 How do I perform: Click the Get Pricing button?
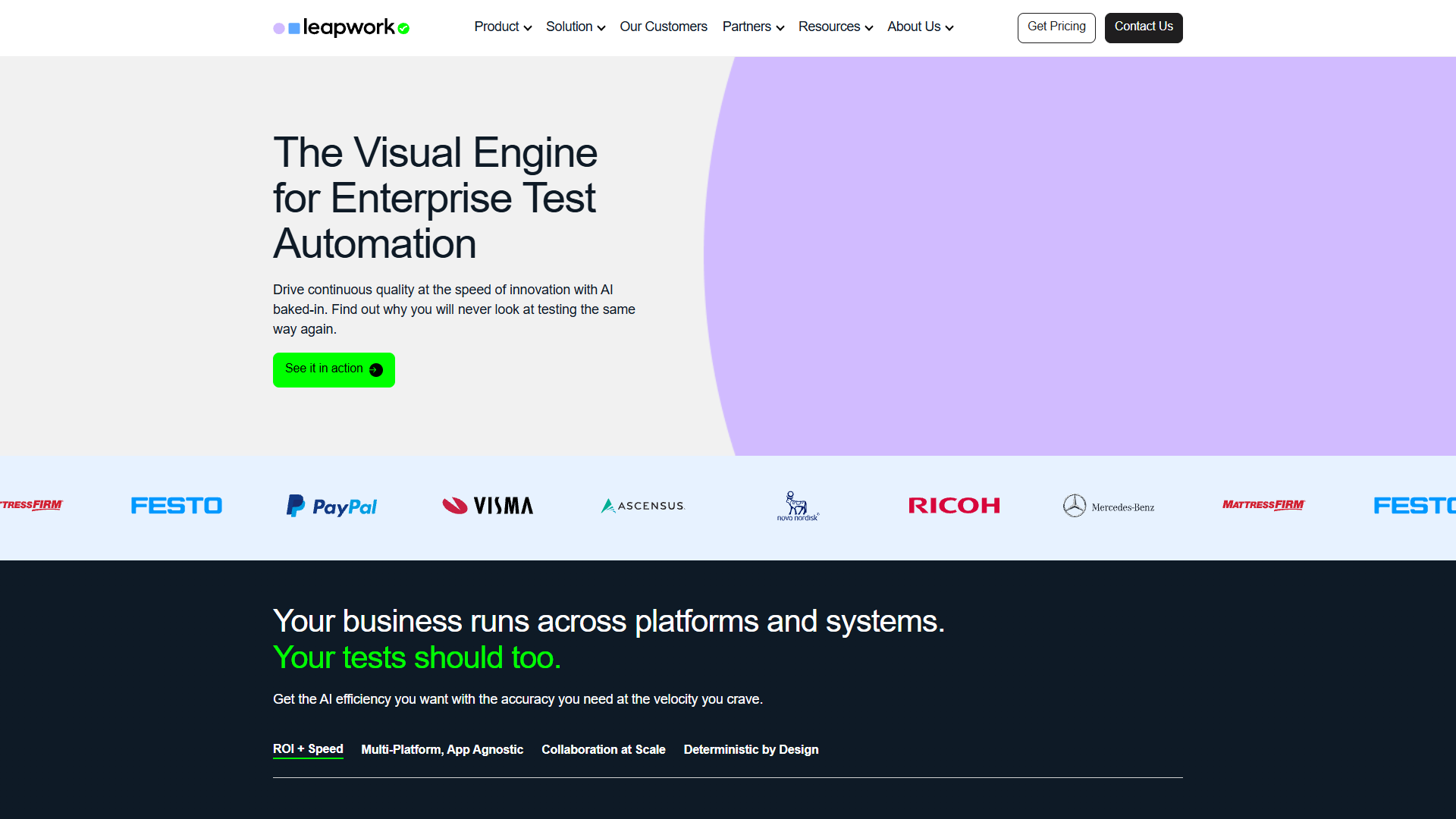(x=1056, y=28)
